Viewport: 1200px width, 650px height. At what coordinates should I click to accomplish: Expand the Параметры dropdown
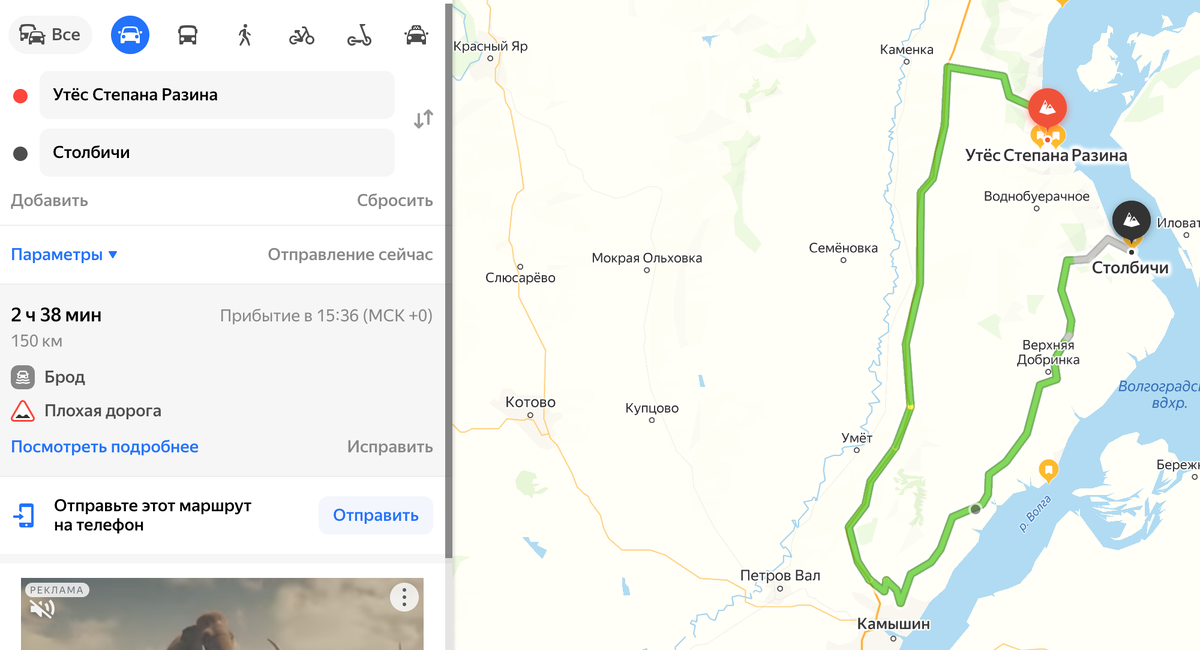(x=65, y=254)
